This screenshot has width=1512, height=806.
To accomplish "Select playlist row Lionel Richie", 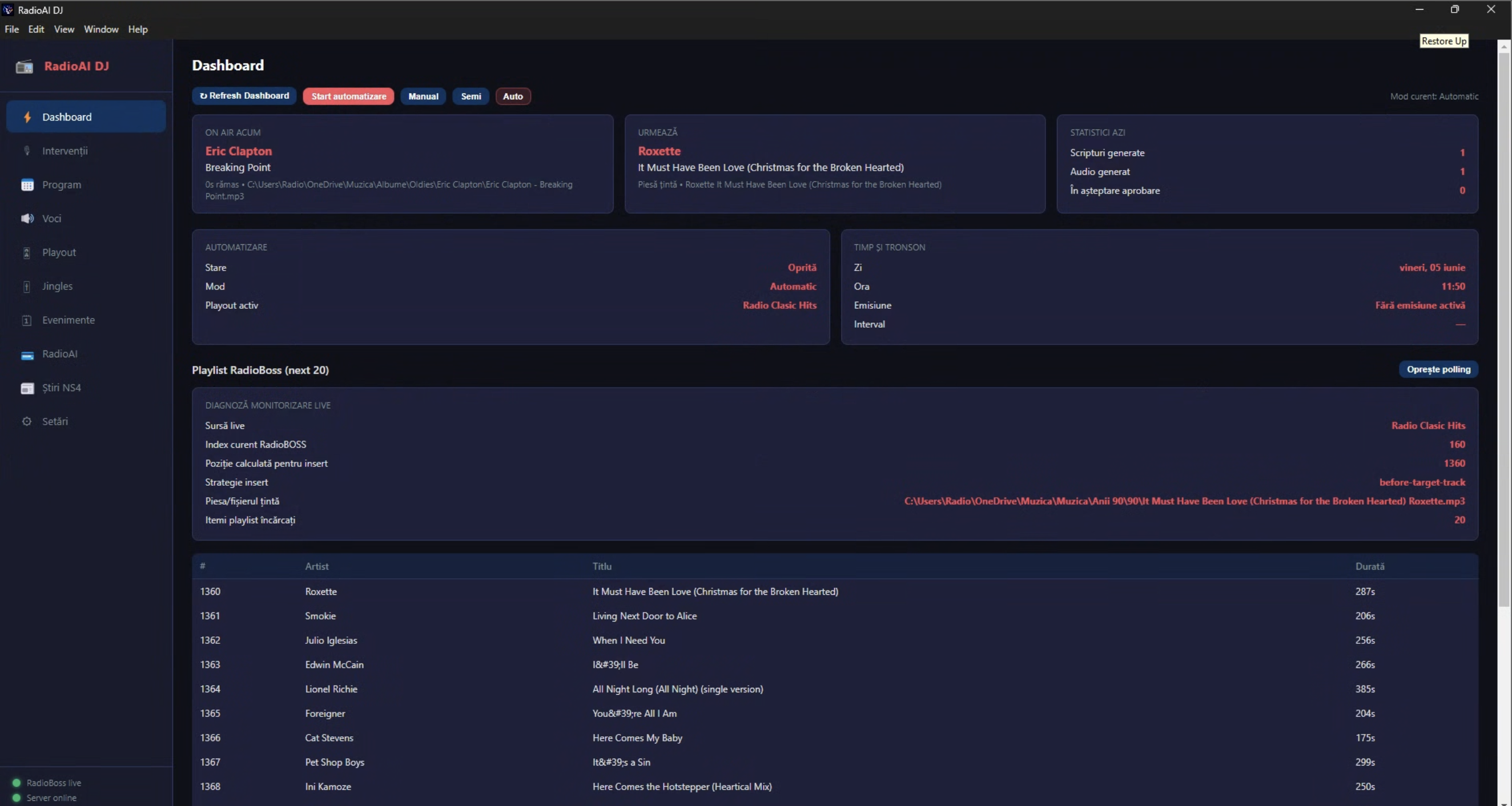I will [835, 688].
